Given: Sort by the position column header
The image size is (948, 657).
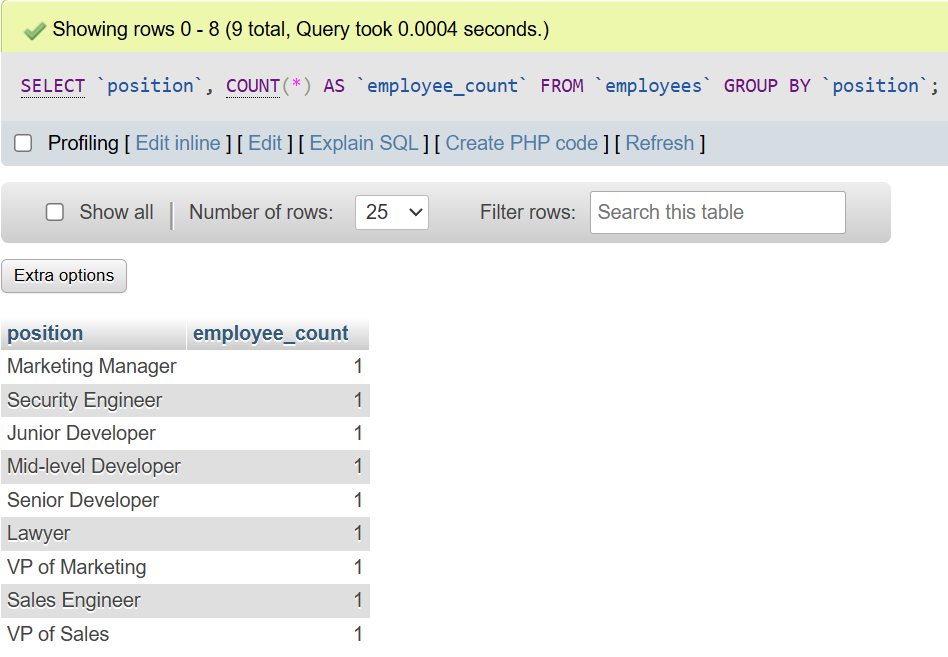Looking at the screenshot, I should (x=45, y=333).
